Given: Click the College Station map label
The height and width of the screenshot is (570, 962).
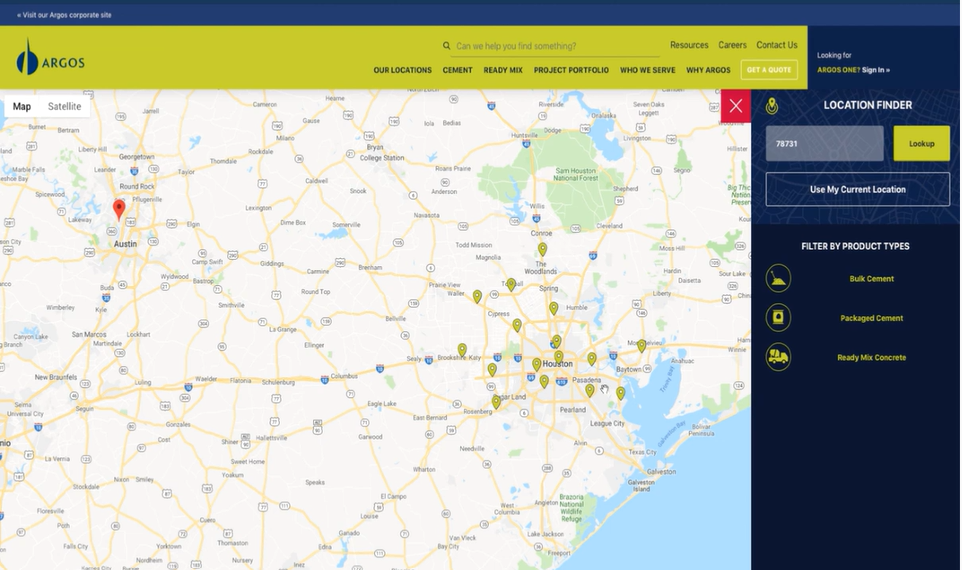Looking at the screenshot, I should click(382, 158).
